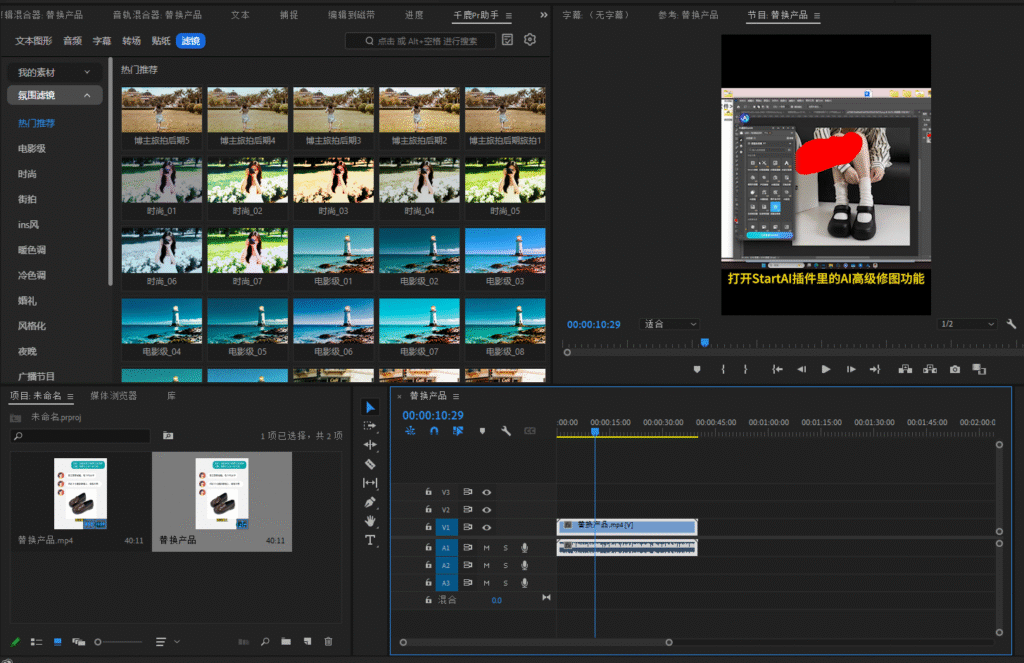The image size is (1024, 663).
Task: Open the plugin settings gear icon
Action: coord(530,40)
